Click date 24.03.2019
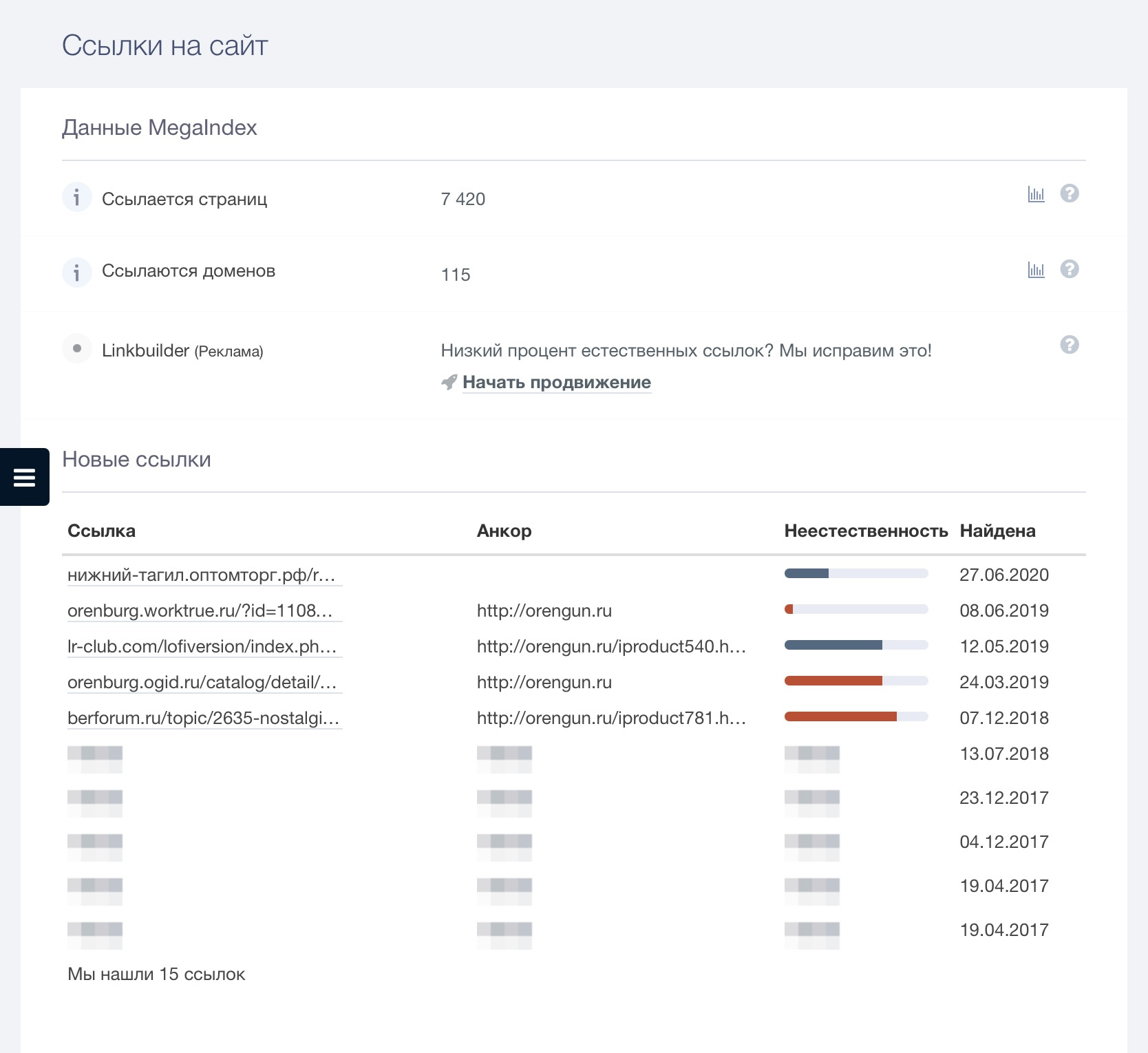Viewport: 1148px width, 1053px height. coord(1004,683)
